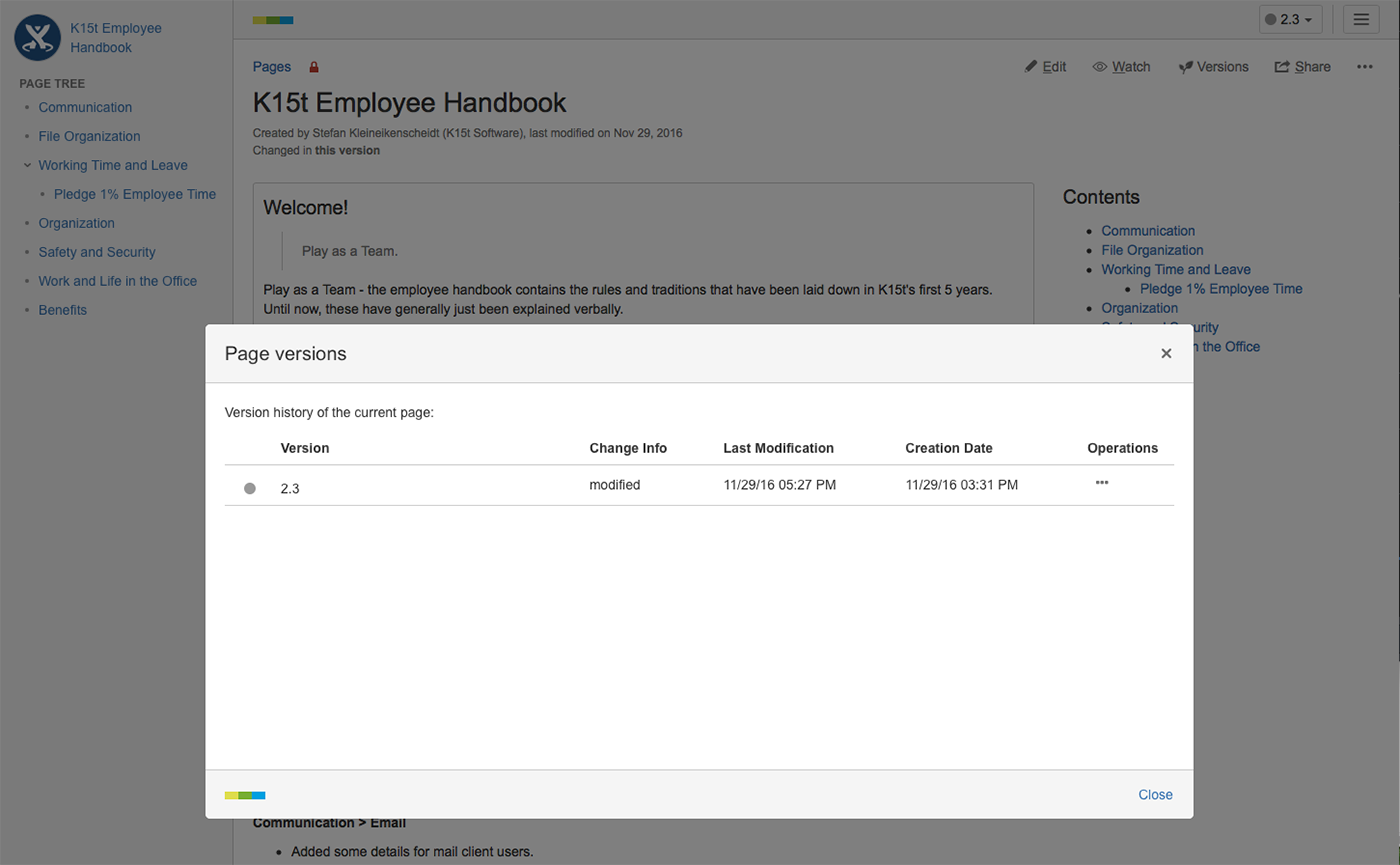Click the color stripe logo in dialog footer
Screen dimensions: 1400x865
245,795
